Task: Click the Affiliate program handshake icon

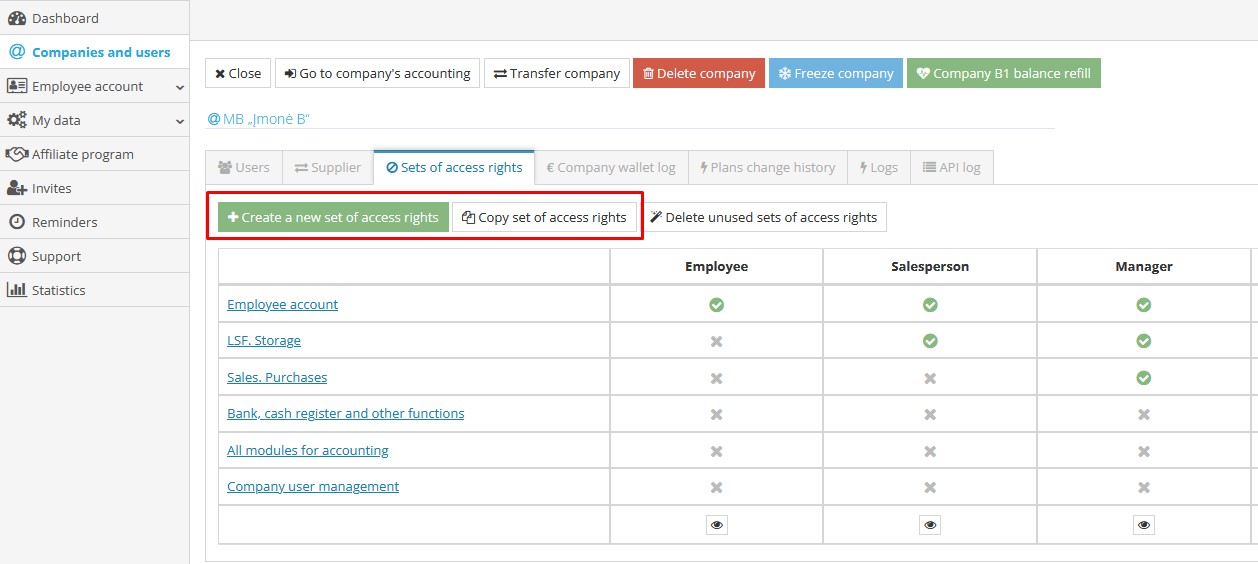Action: point(16,154)
